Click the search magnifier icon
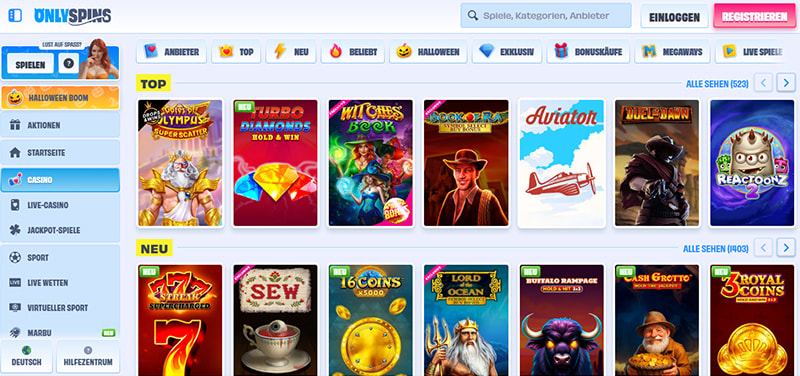Image resolution: width=800 pixels, height=376 pixels. coord(472,16)
